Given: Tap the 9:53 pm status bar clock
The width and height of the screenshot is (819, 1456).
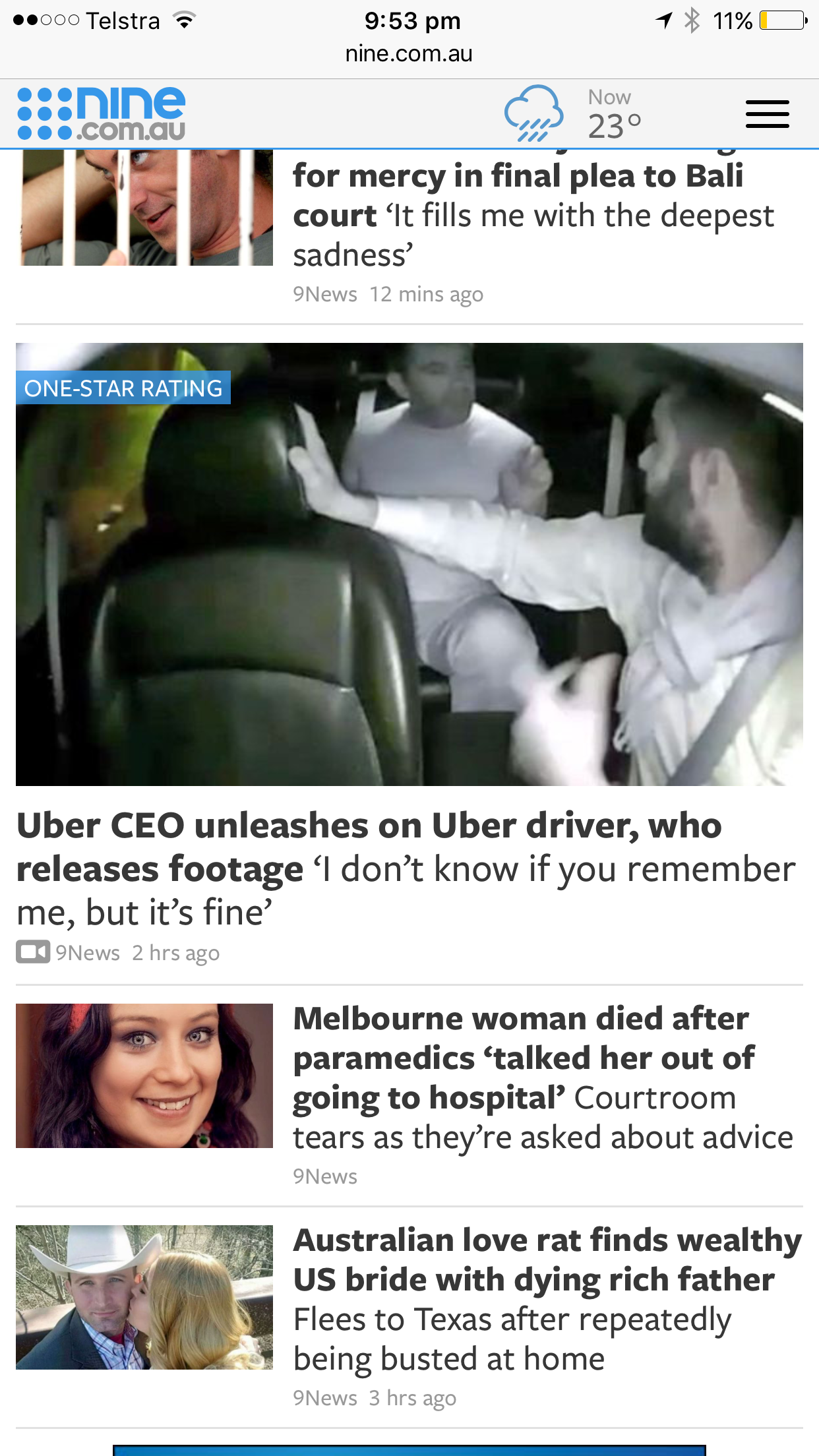Looking at the screenshot, I should 412,20.
